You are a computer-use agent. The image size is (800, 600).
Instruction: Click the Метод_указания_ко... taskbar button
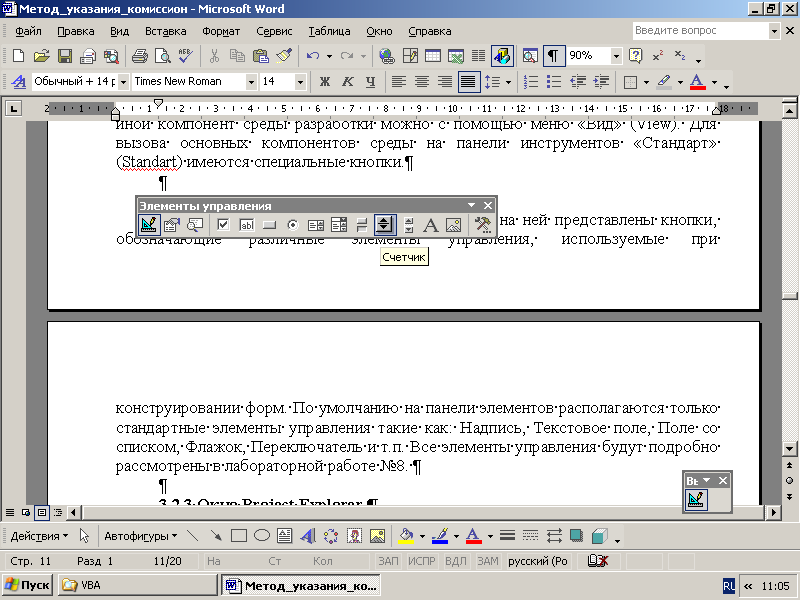301,585
